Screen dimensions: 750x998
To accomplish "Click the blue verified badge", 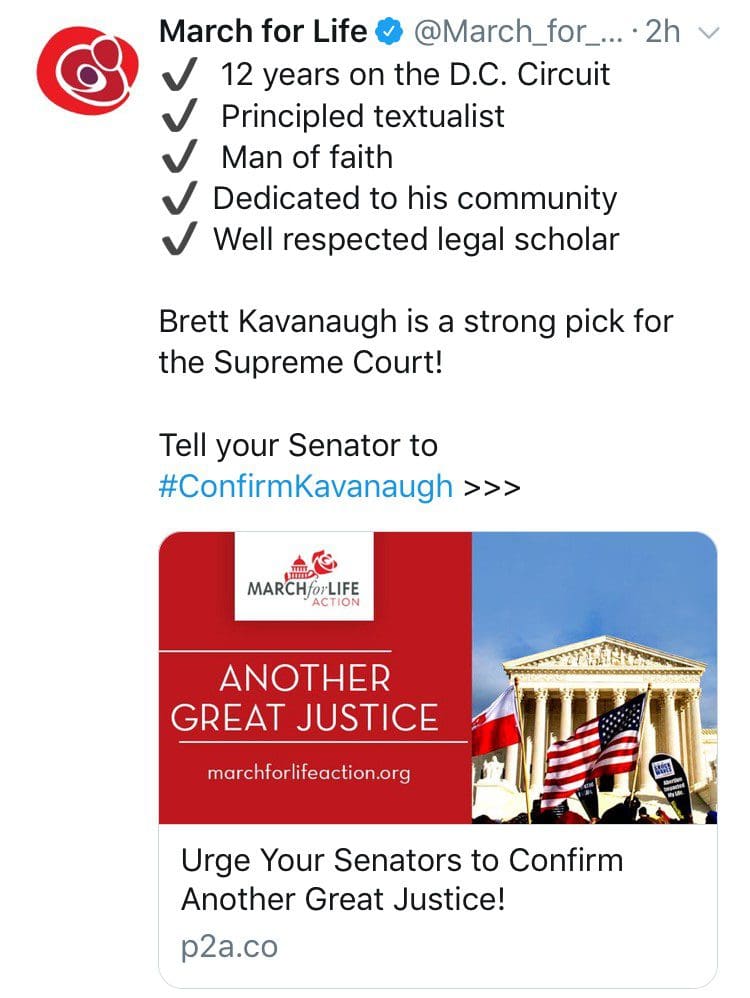I will 389,33.
